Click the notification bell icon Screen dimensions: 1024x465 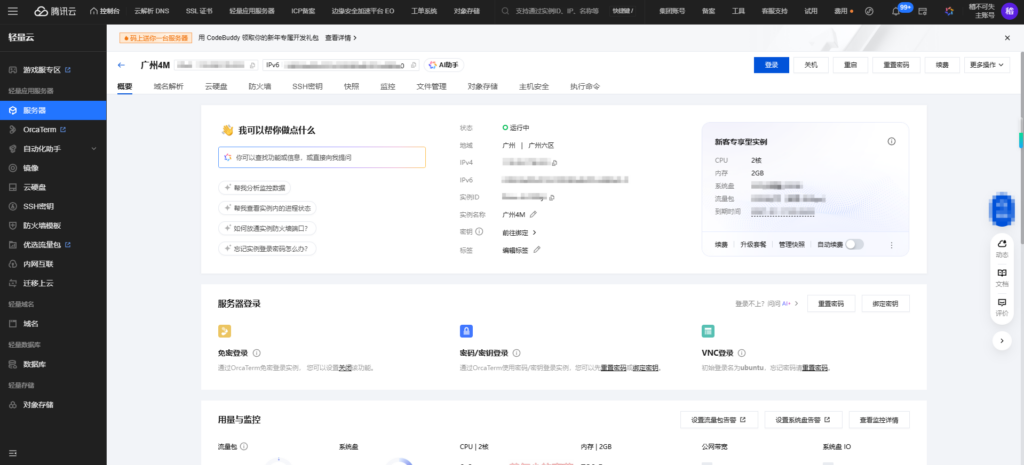coord(893,11)
